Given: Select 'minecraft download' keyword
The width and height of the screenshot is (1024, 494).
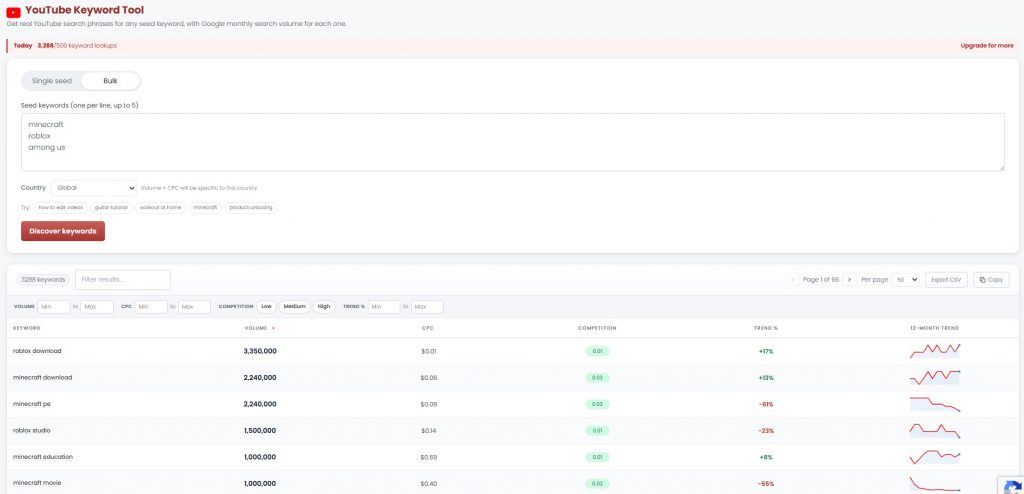Looking at the screenshot, I should click(42, 378).
